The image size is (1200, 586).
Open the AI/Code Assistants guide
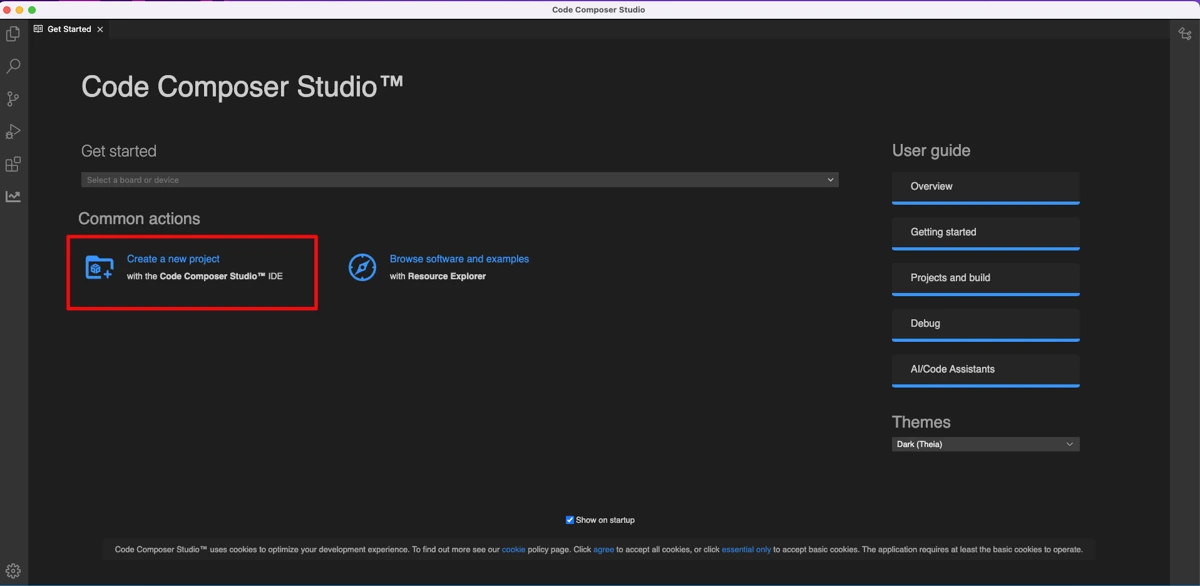tap(985, 370)
